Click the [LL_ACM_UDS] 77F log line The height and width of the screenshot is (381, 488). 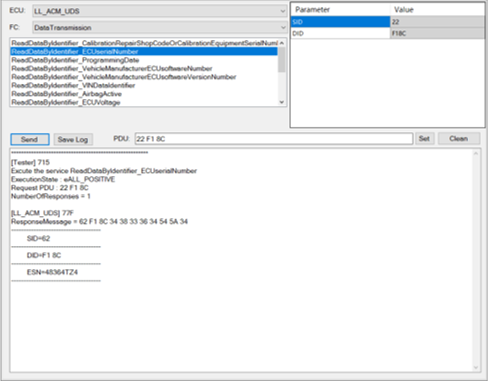42,213
